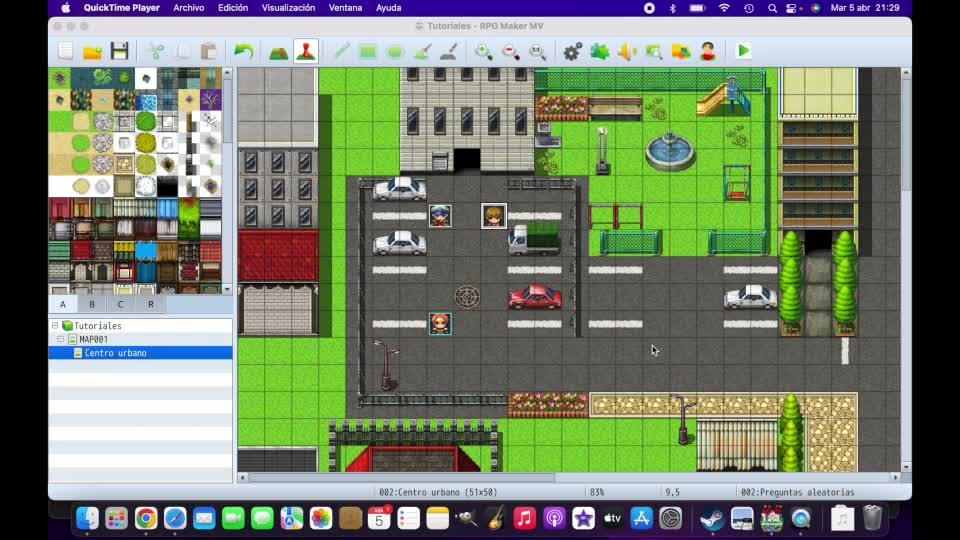Click map scroll-left arrow

point(242,477)
